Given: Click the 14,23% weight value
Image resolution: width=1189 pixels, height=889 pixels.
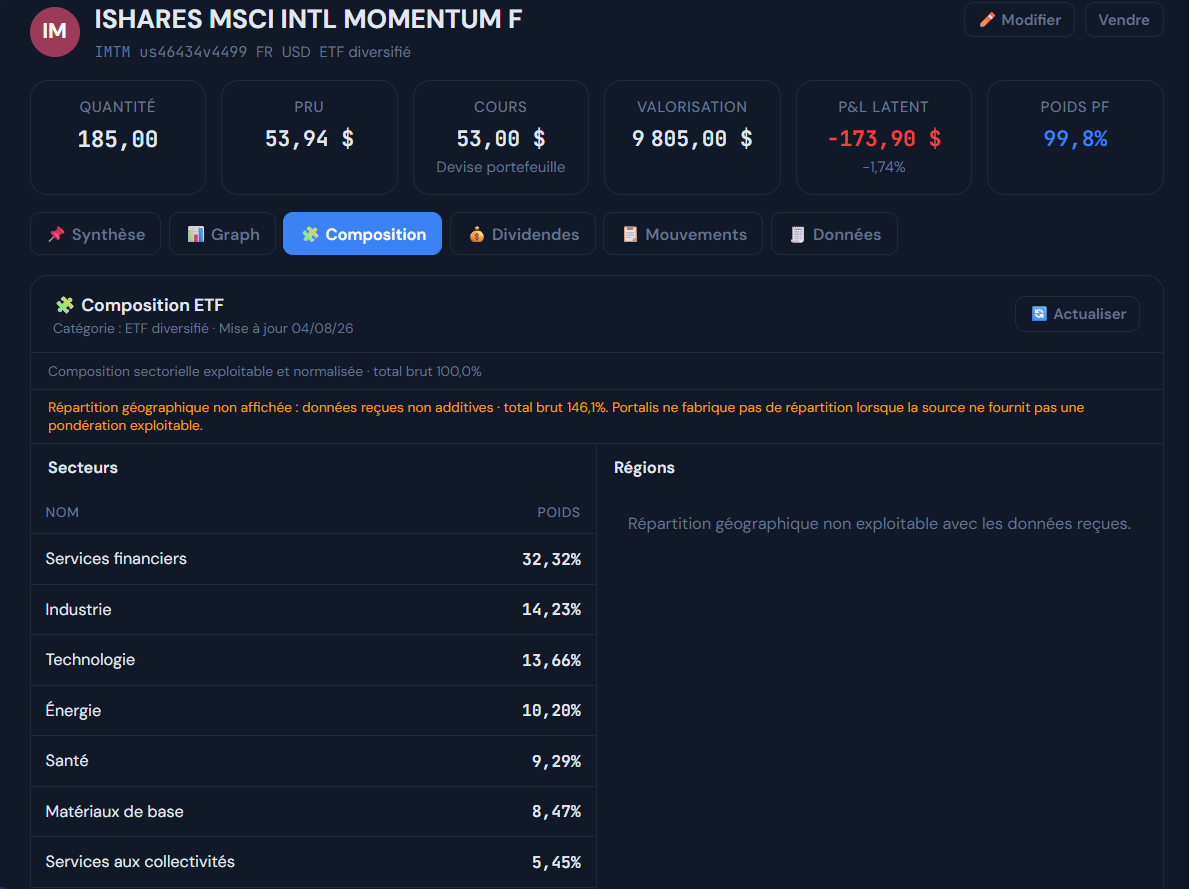Looking at the screenshot, I should click(x=551, y=610).
